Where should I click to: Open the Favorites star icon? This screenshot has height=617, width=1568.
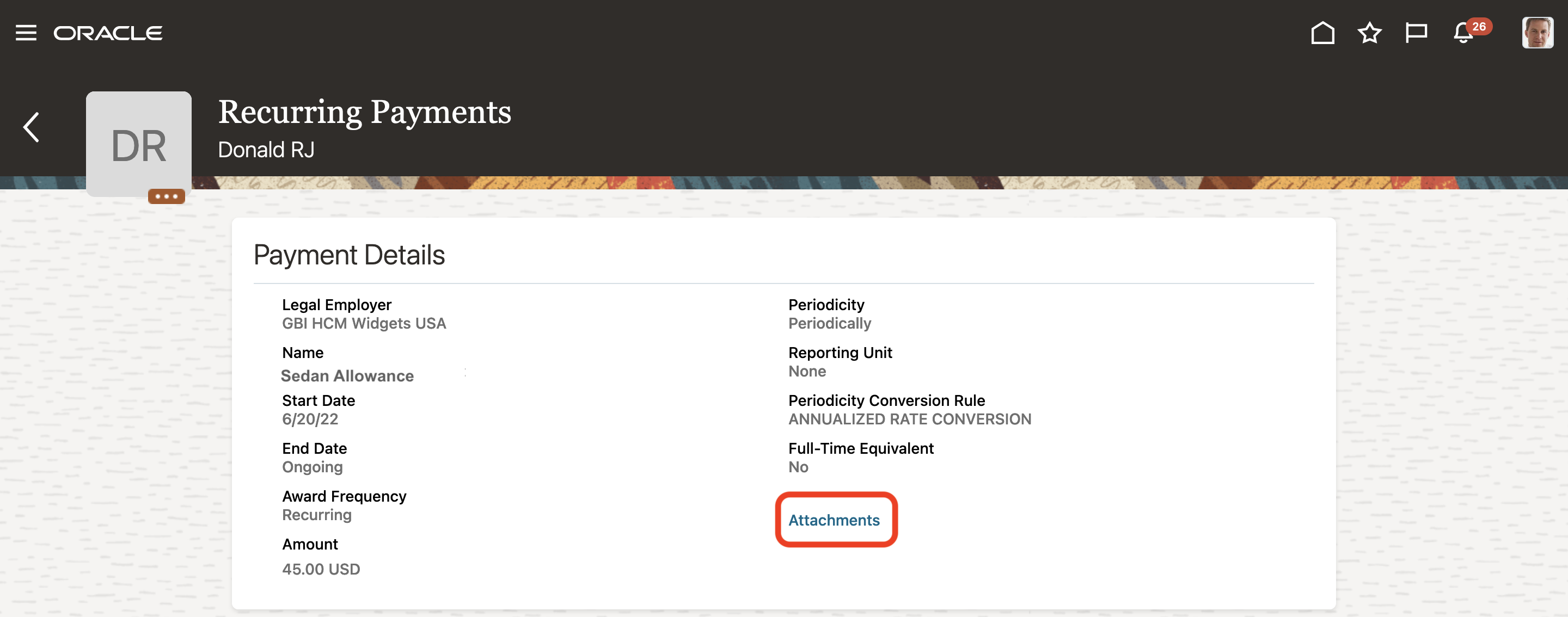1369,33
